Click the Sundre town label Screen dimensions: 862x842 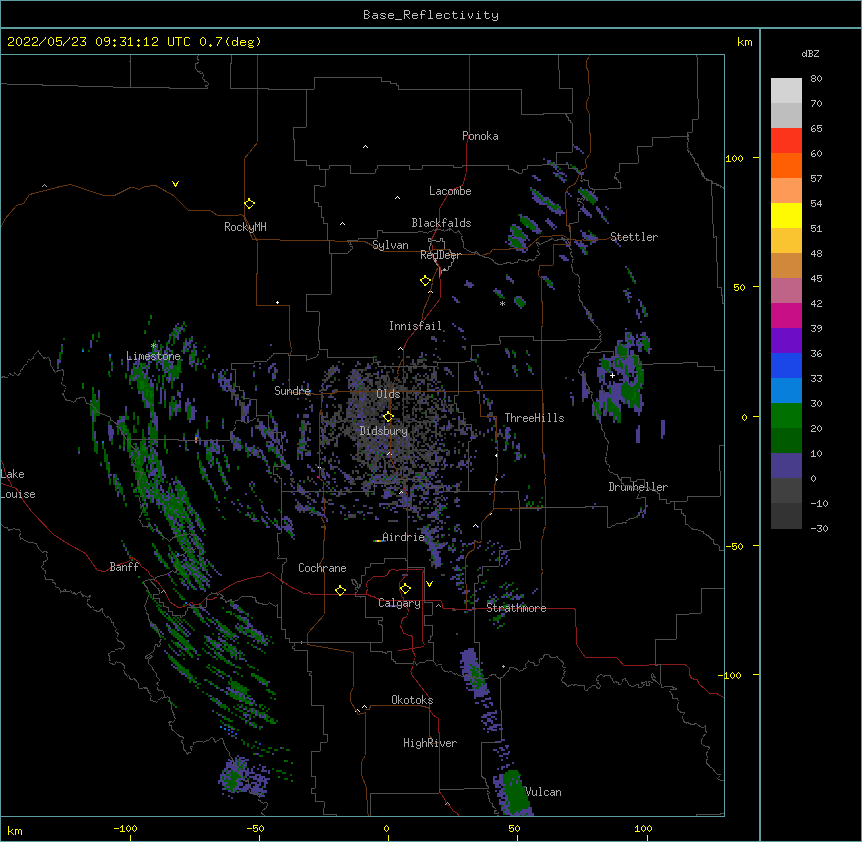[292, 391]
